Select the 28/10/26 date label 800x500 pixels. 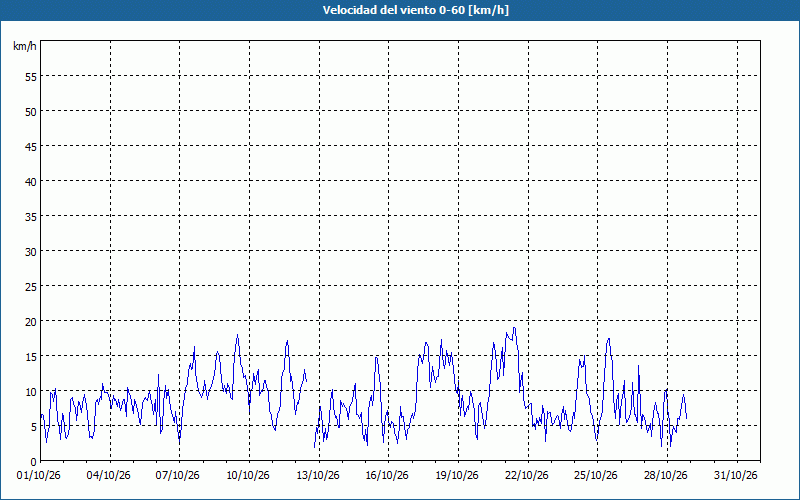point(665,476)
